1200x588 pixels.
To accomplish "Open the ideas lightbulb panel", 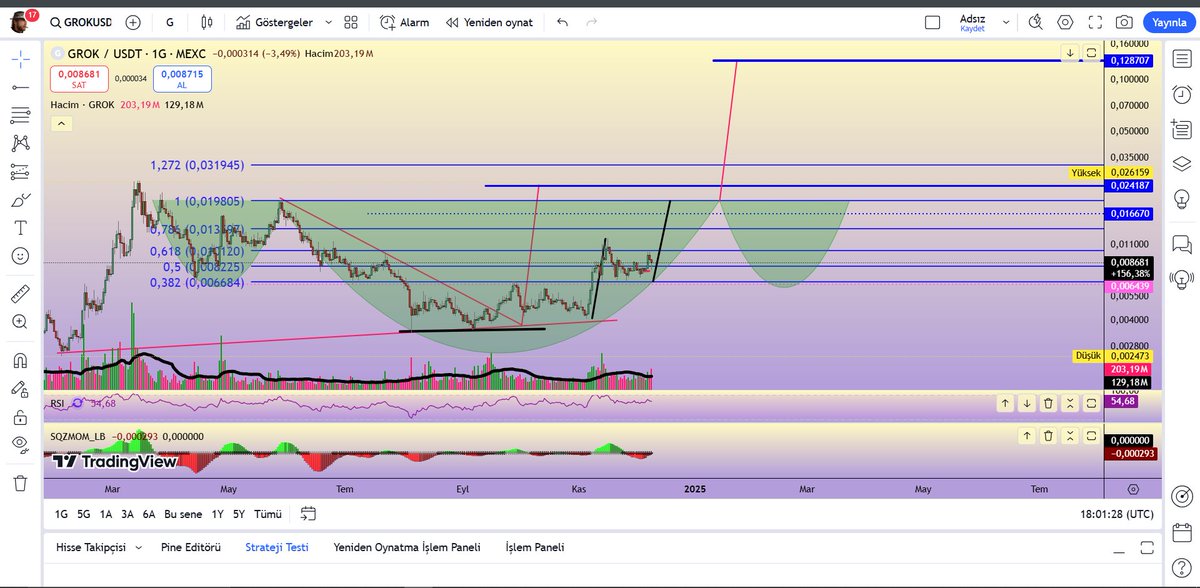I will (1180, 198).
